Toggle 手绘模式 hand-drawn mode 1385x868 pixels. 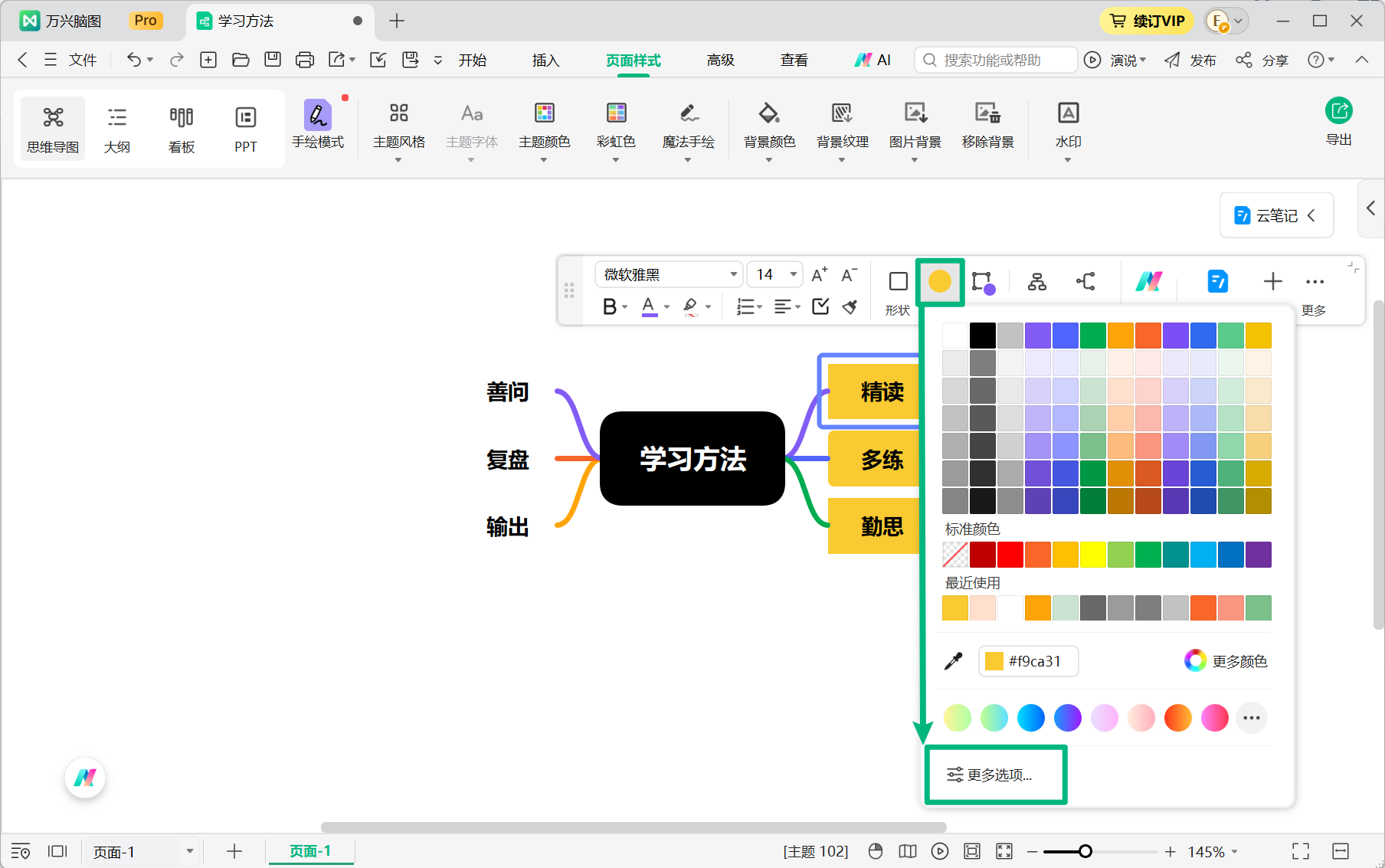(318, 125)
